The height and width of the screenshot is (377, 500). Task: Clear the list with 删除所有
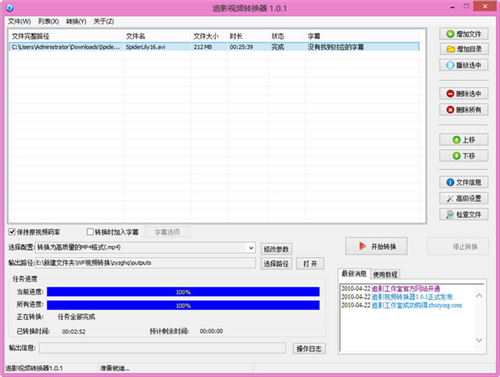464,110
